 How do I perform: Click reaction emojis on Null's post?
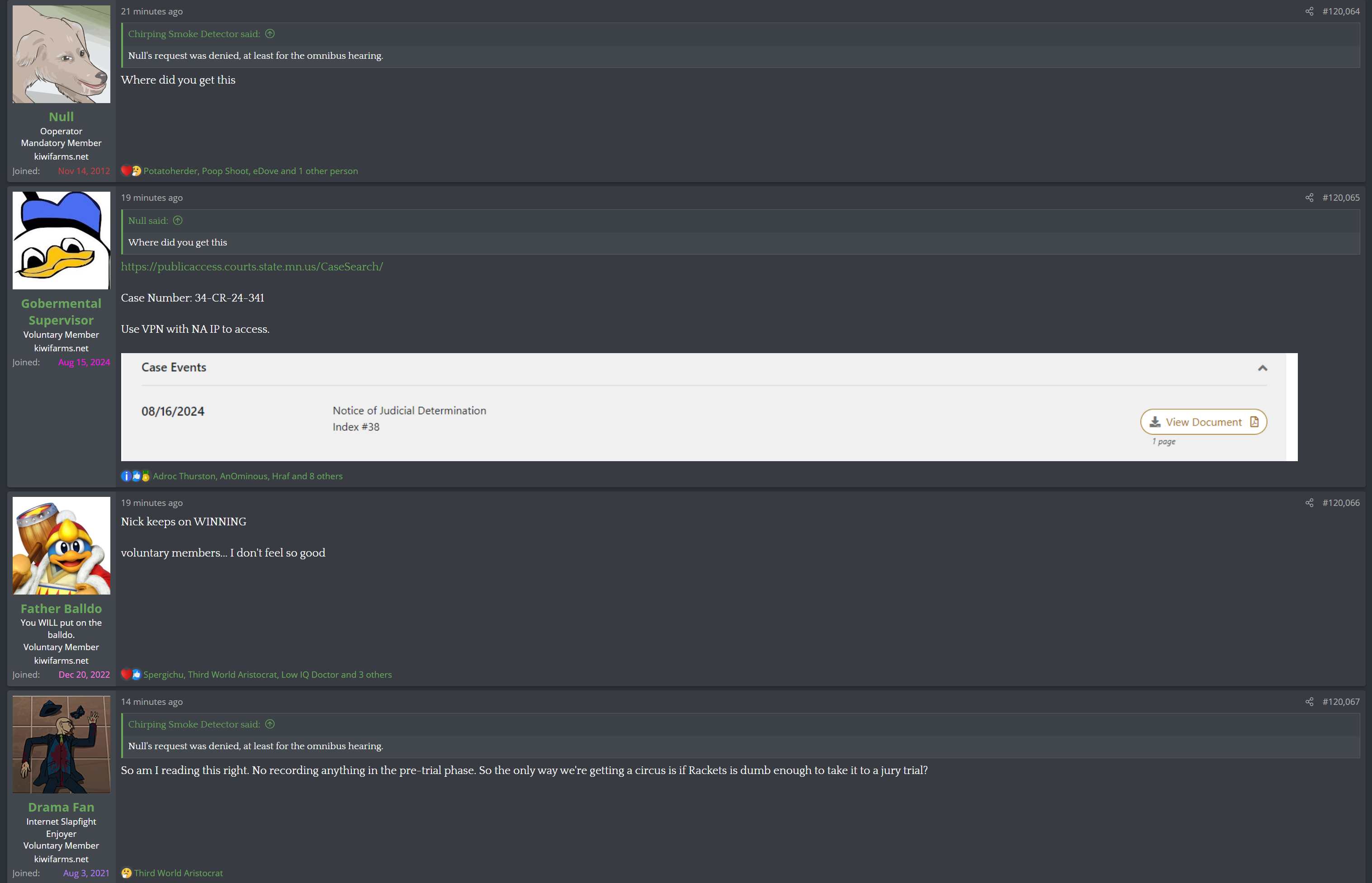pyautogui.click(x=131, y=171)
